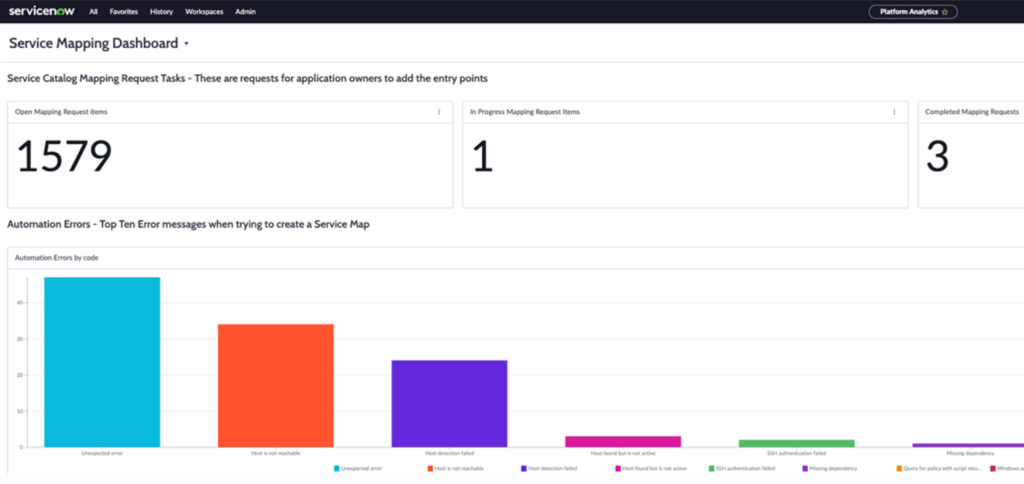Image resolution: width=1024 pixels, height=484 pixels.
Task: Click the Platform Analytics button
Action: tap(906, 12)
